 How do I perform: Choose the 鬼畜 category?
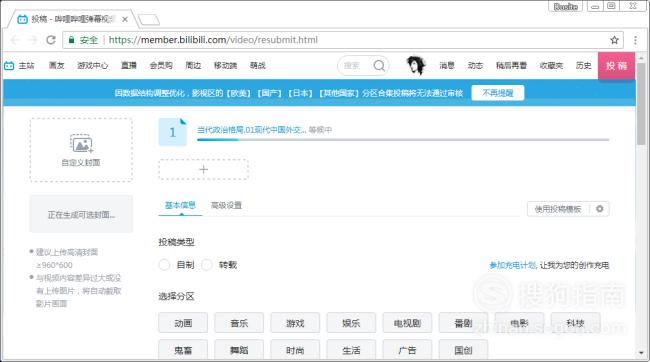(183, 350)
